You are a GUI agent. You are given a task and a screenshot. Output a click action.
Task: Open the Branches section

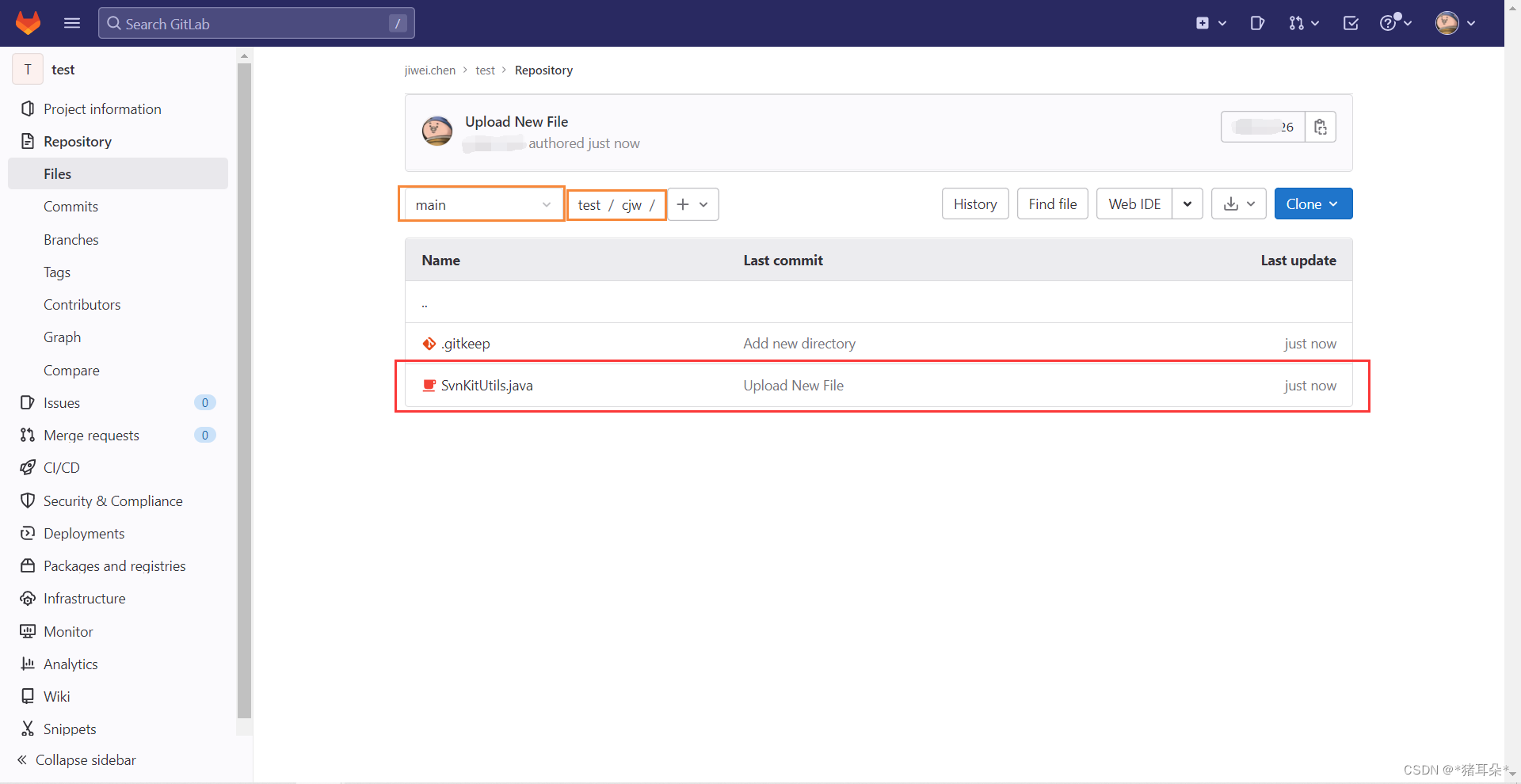click(x=71, y=239)
